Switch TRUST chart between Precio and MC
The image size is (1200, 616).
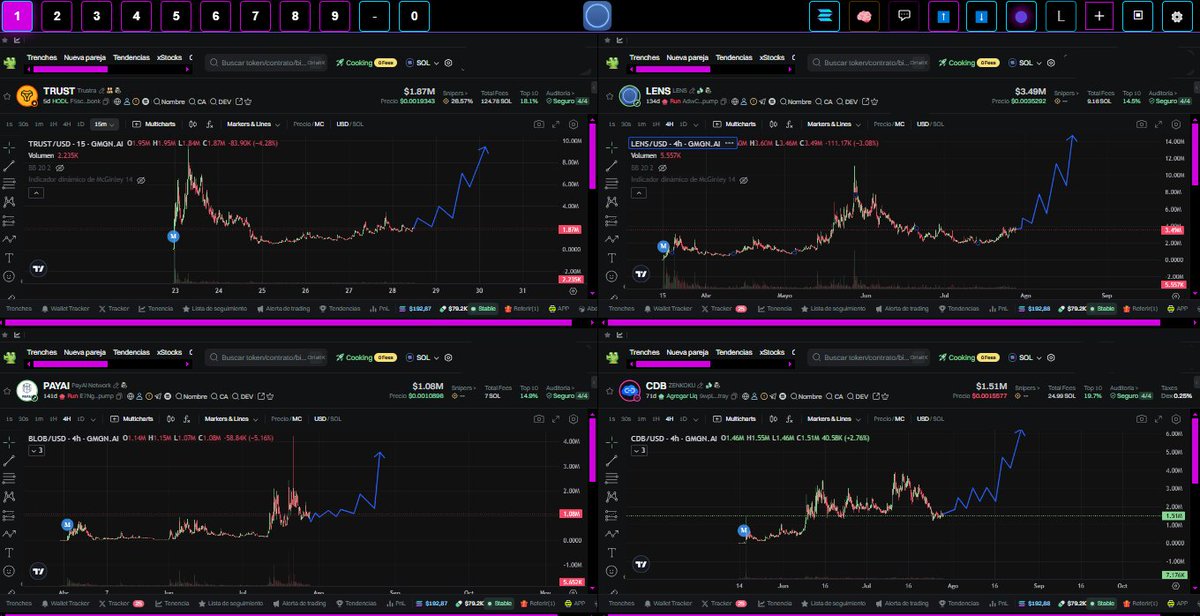[308, 124]
